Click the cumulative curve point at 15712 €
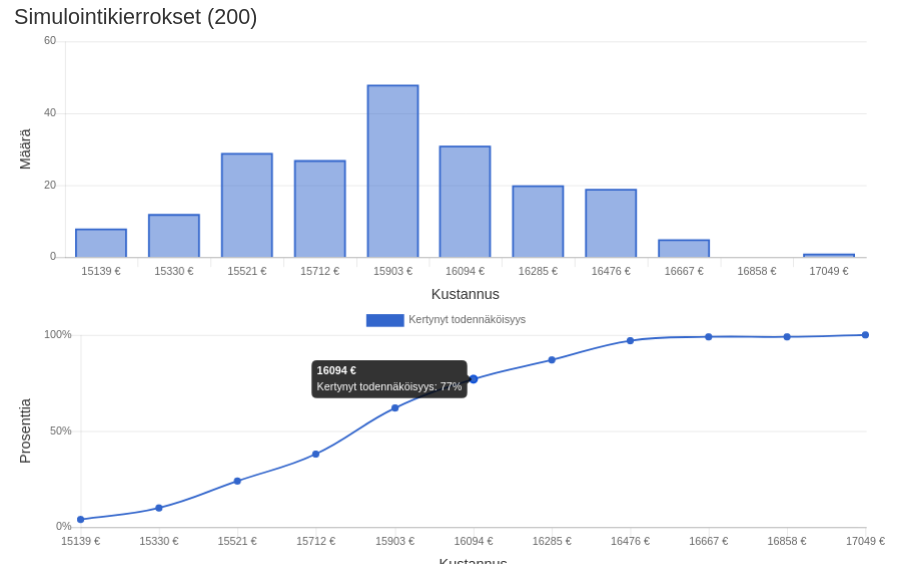906x564 pixels. 316,454
